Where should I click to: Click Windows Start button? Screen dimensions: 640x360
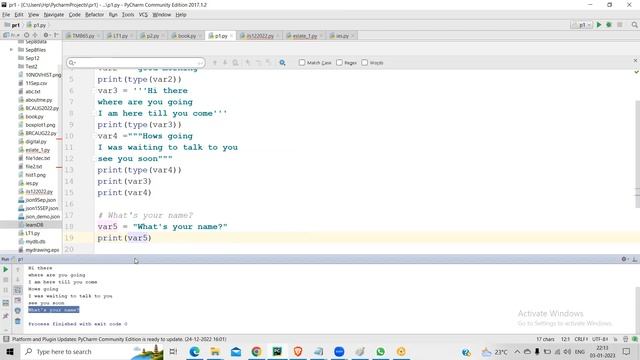(x=10, y=351)
